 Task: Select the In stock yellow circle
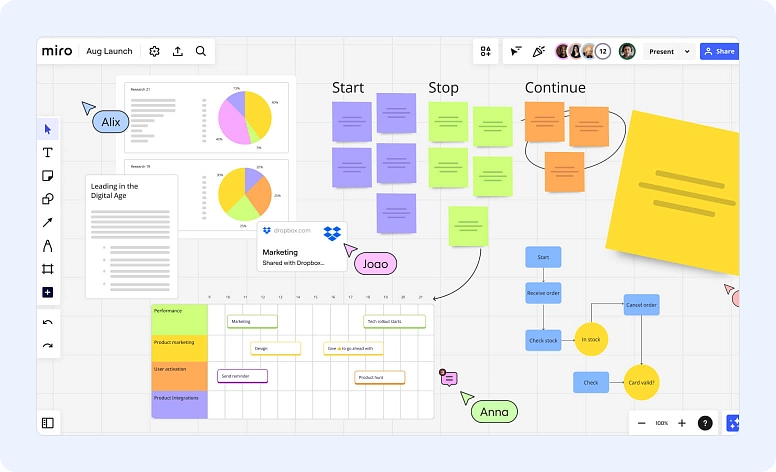[591, 339]
